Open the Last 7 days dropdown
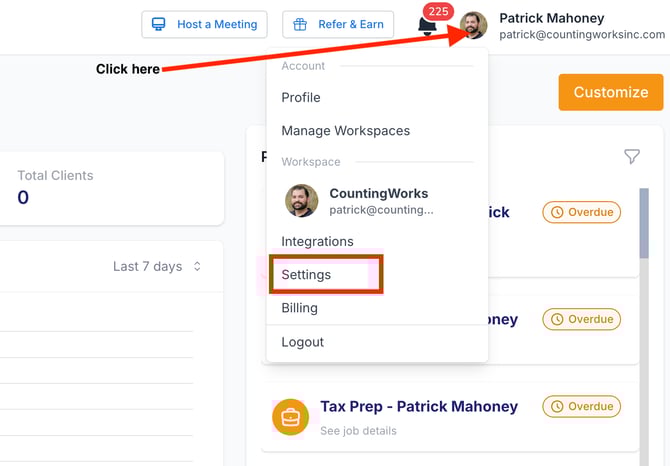 click(x=157, y=266)
